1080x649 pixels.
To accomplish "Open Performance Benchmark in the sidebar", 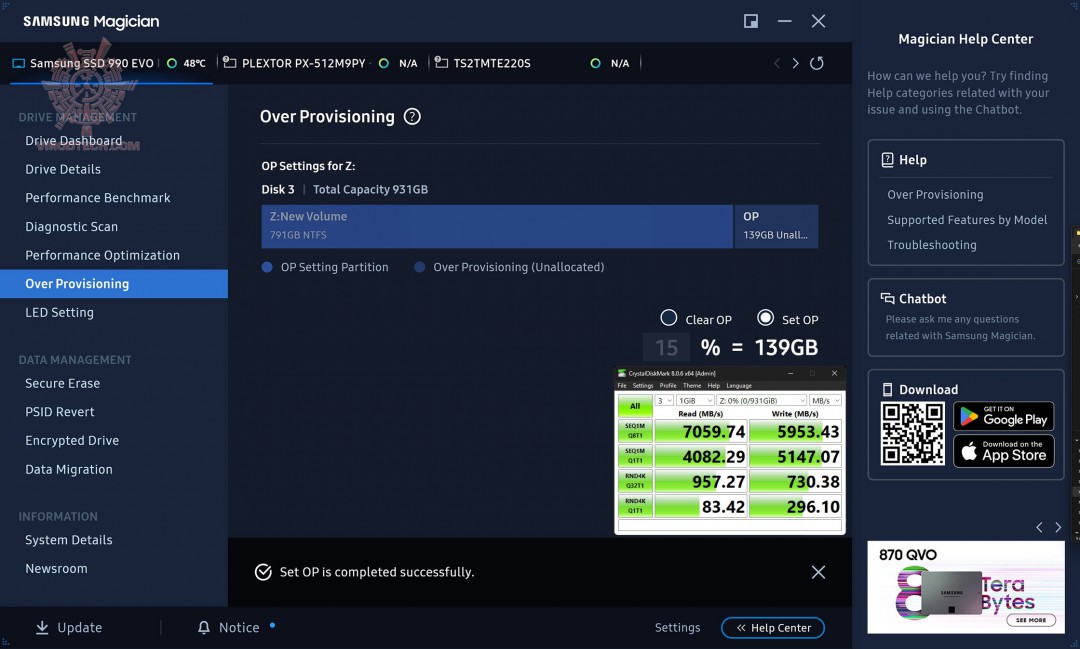I will tap(97, 197).
